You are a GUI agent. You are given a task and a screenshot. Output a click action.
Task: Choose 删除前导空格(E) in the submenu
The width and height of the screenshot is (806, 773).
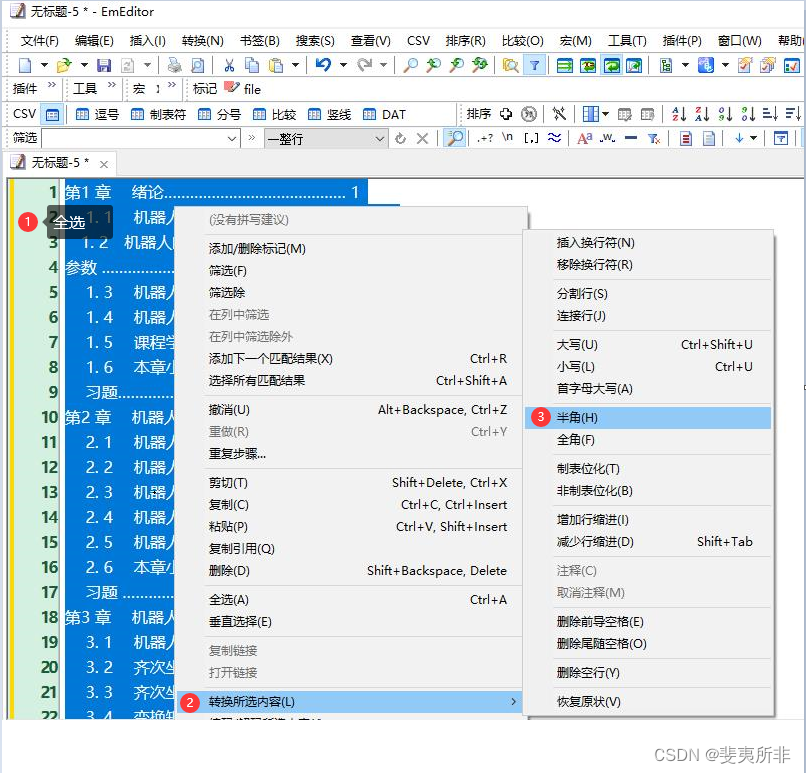(648, 622)
